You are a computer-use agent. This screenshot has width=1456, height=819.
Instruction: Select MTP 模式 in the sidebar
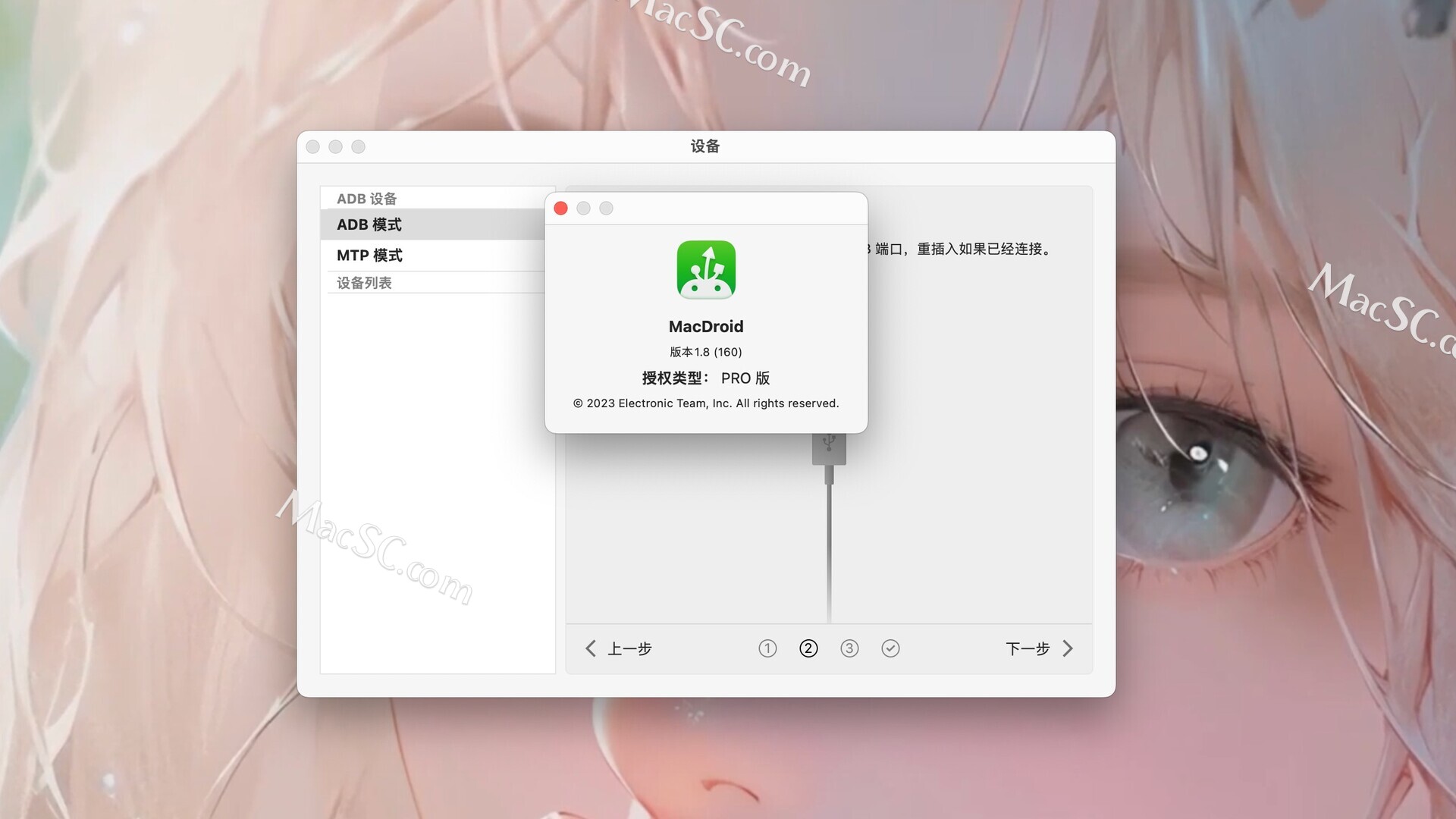(x=437, y=256)
